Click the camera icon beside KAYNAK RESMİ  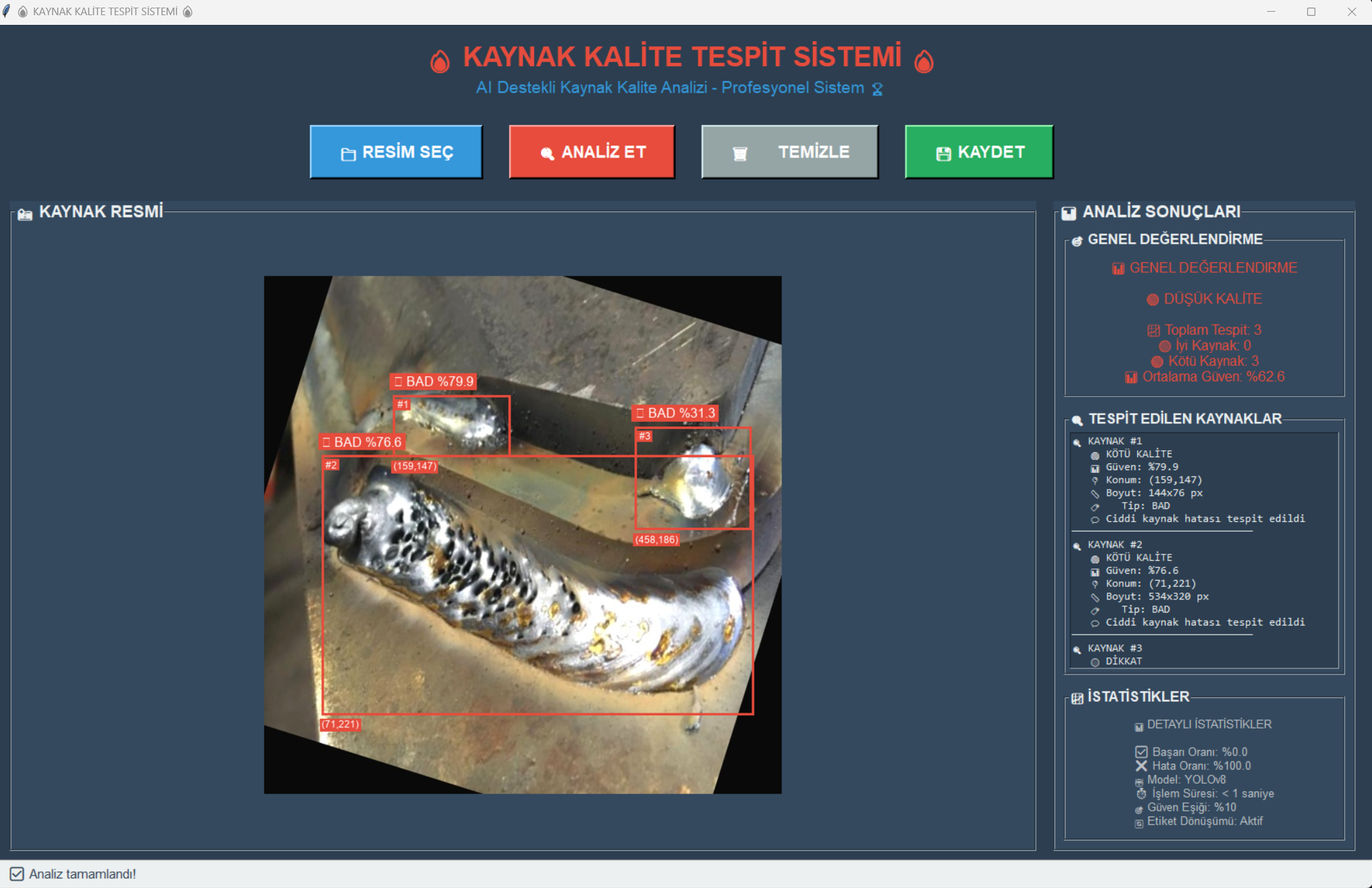coord(25,214)
